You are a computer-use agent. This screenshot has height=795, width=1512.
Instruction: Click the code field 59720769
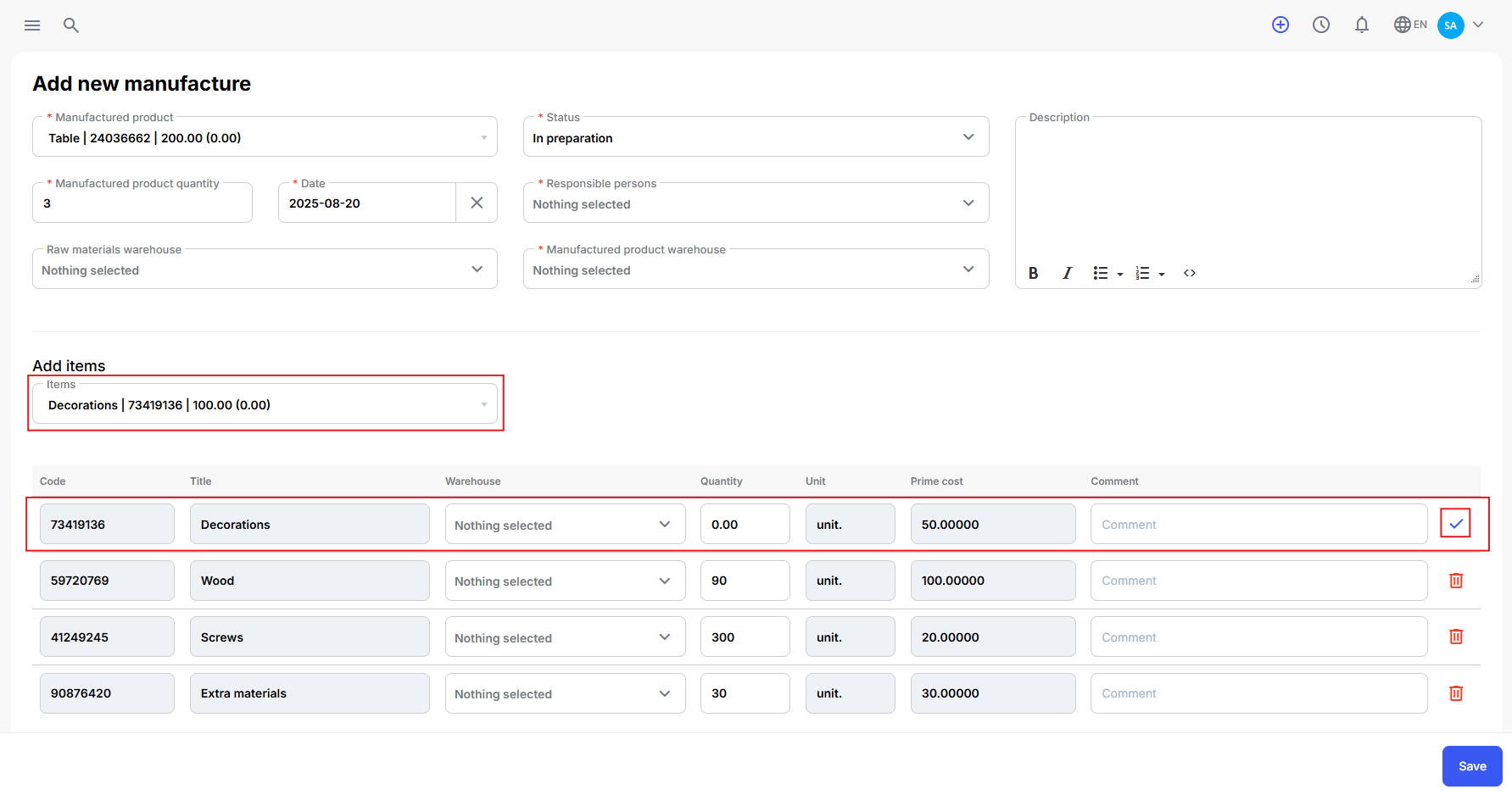[107, 581]
